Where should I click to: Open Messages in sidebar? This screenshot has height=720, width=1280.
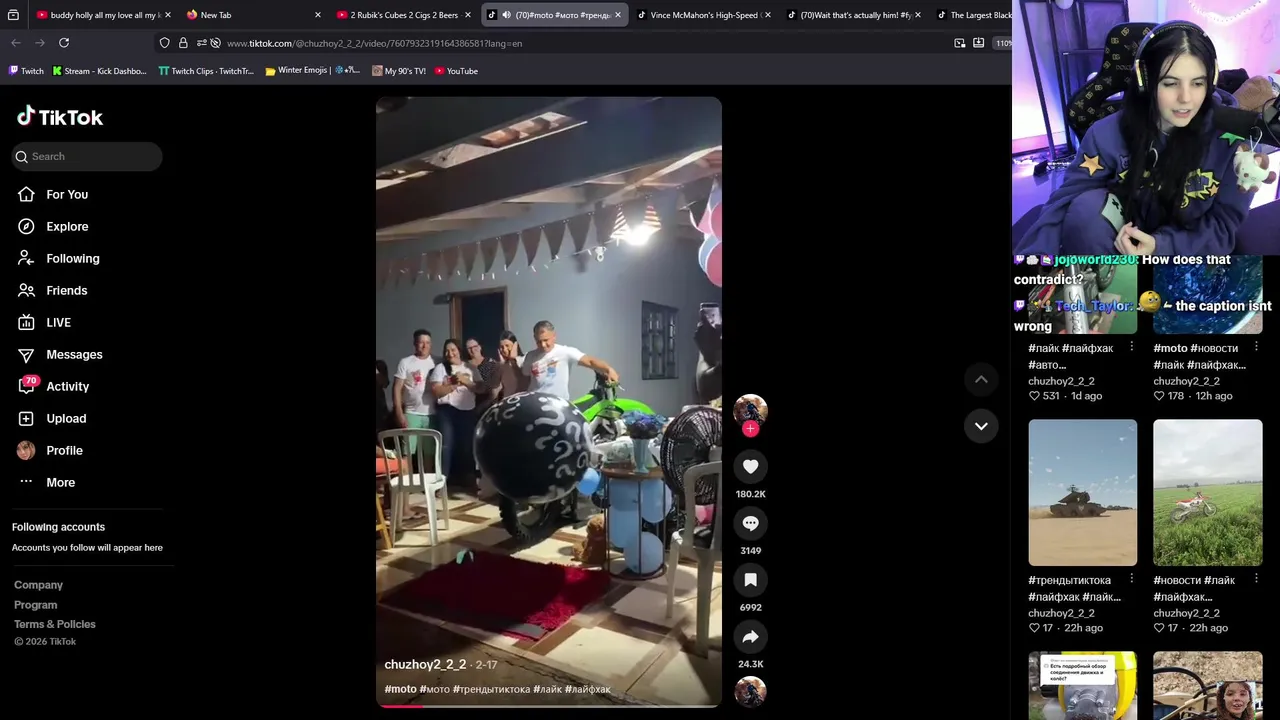coord(74,354)
